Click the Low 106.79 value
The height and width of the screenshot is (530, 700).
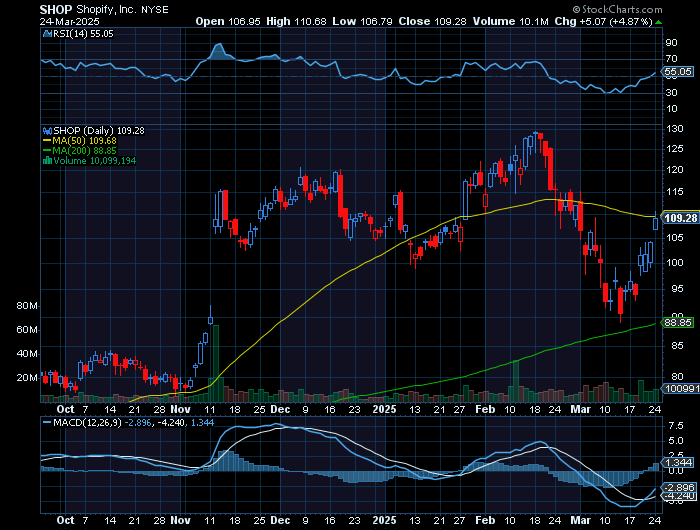[x=362, y=21]
